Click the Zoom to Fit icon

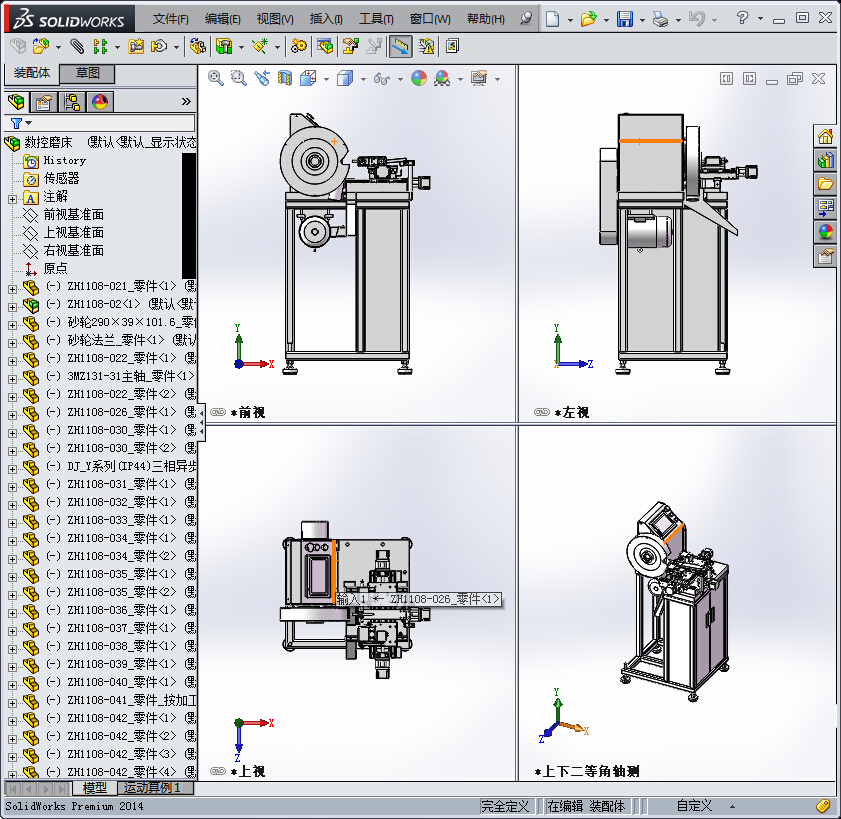coord(216,79)
